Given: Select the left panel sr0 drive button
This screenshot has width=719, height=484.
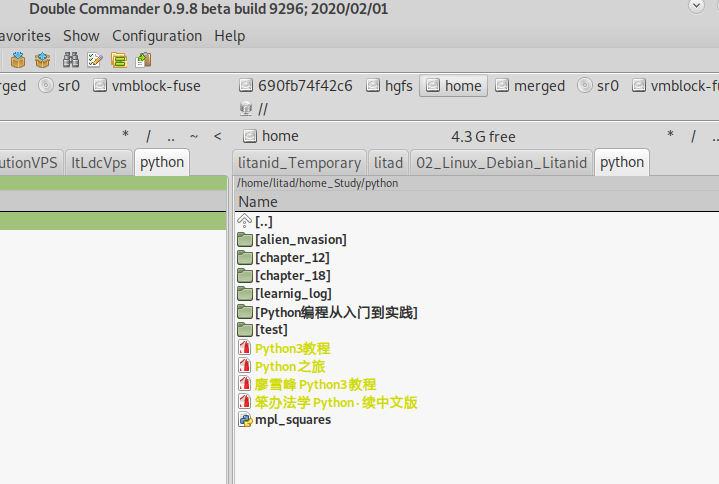Looking at the screenshot, I should [x=59, y=86].
